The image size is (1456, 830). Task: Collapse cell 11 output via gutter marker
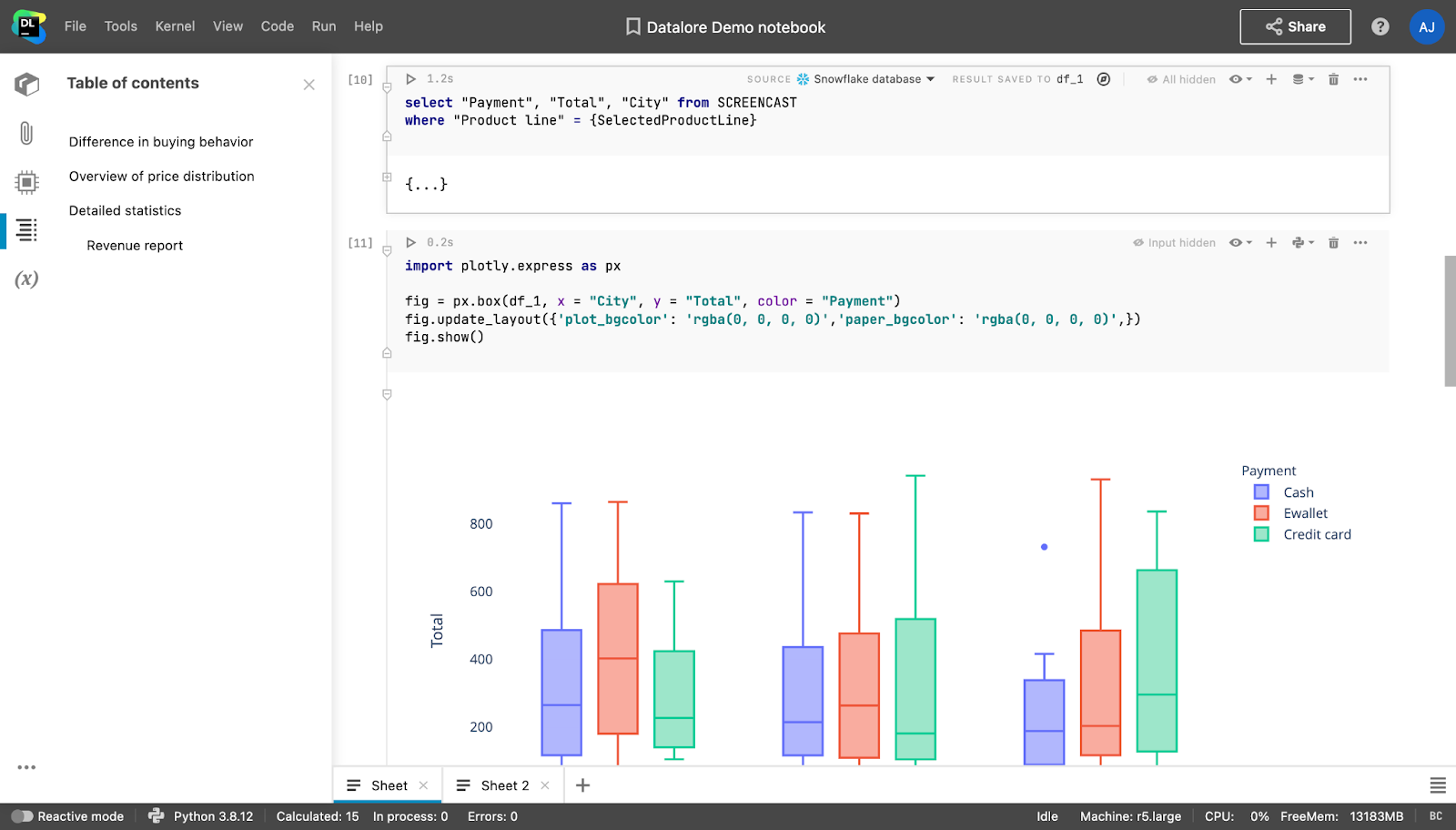coord(387,395)
